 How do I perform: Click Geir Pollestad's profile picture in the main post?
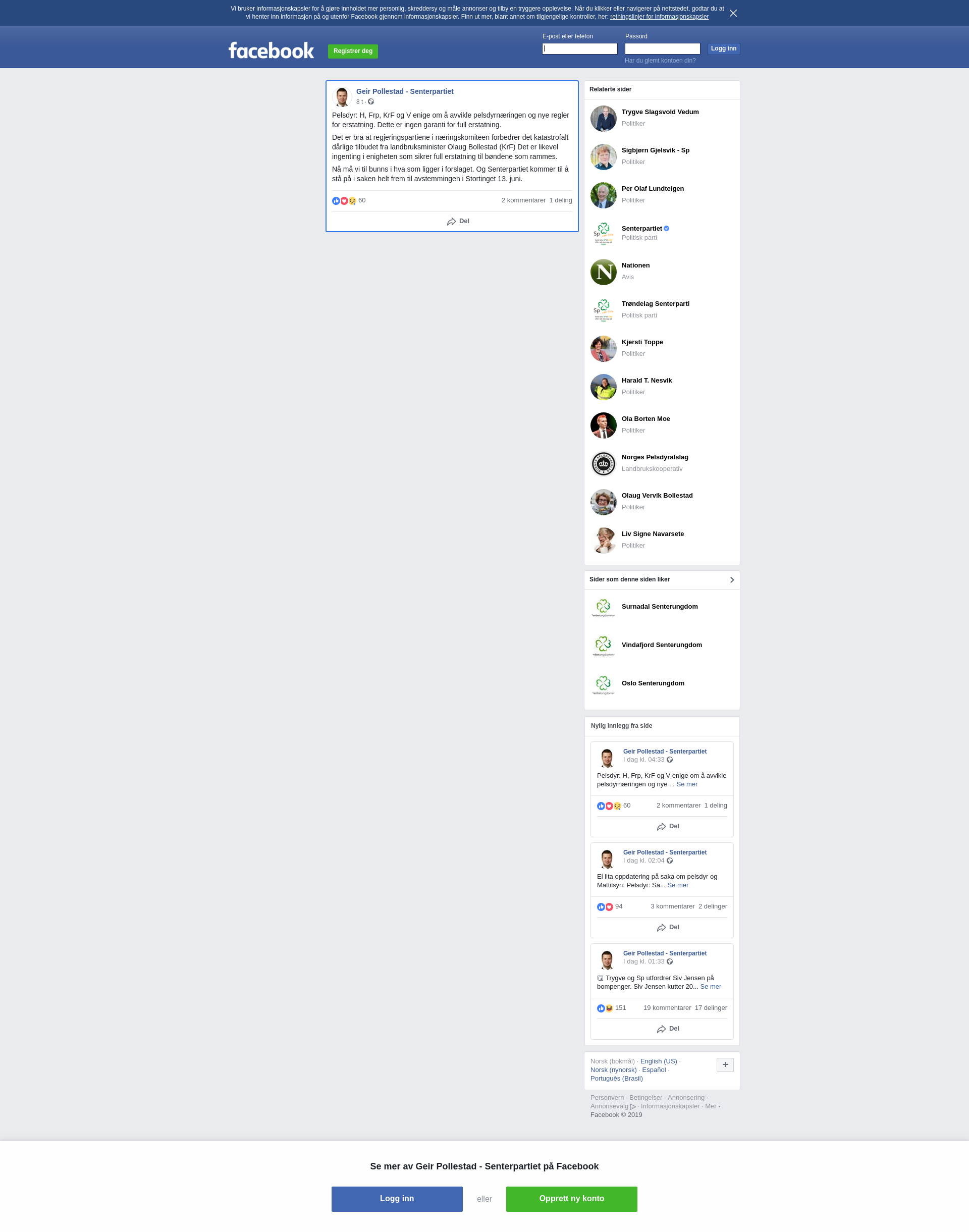click(342, 96)
